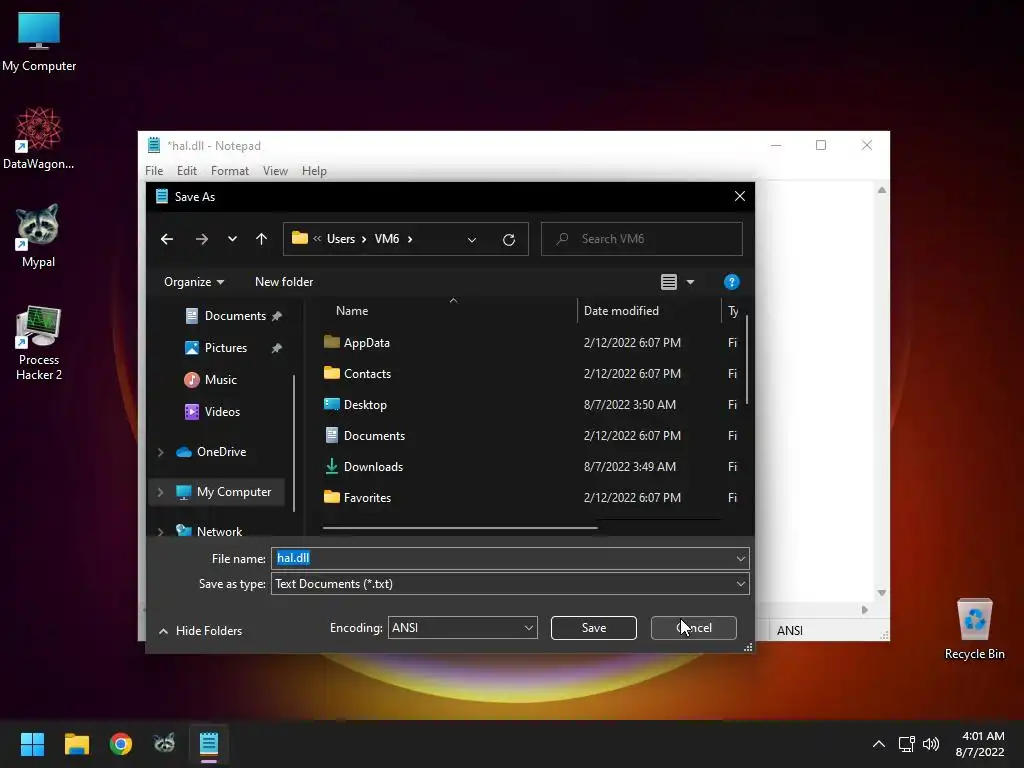
Task: Select Documents in the navigation pane
Action: 233,316
